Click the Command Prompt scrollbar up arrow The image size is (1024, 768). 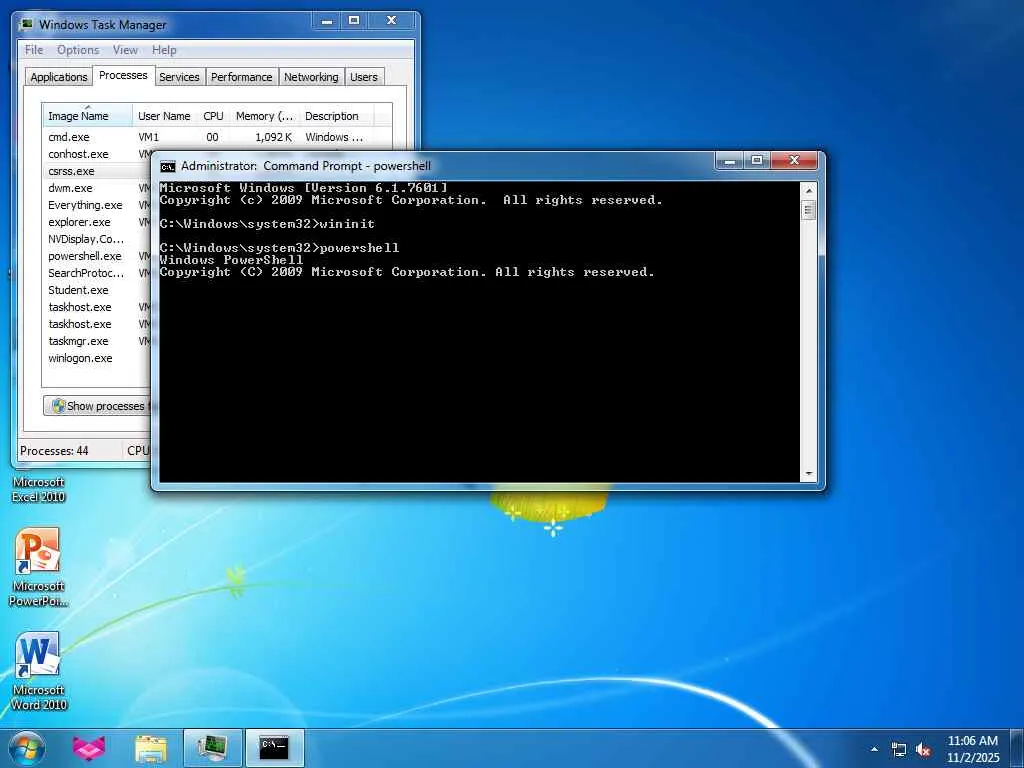point(808,191)
